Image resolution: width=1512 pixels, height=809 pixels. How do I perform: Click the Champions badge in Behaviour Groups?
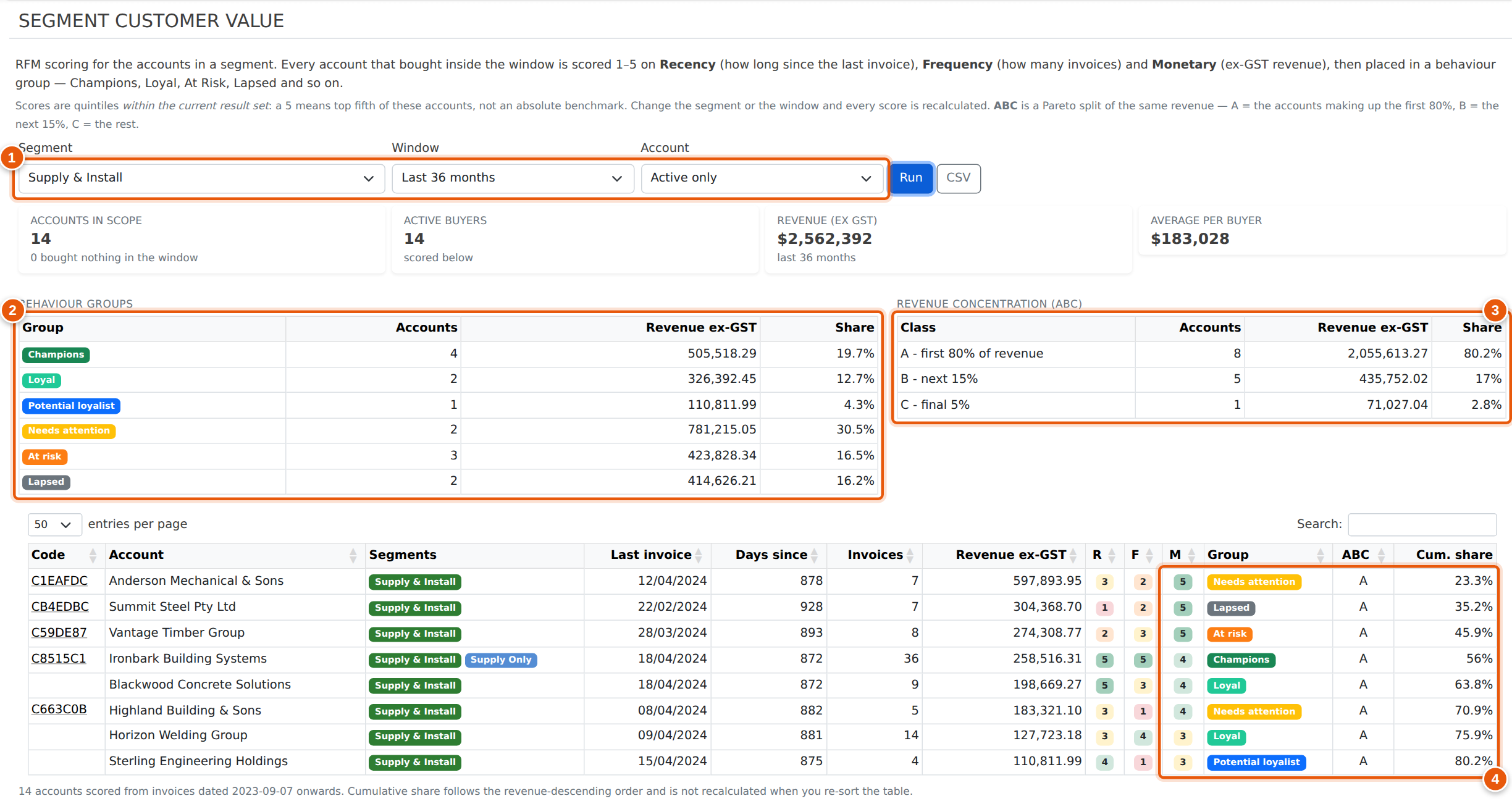pyautogui.click(x=56, y=354)
